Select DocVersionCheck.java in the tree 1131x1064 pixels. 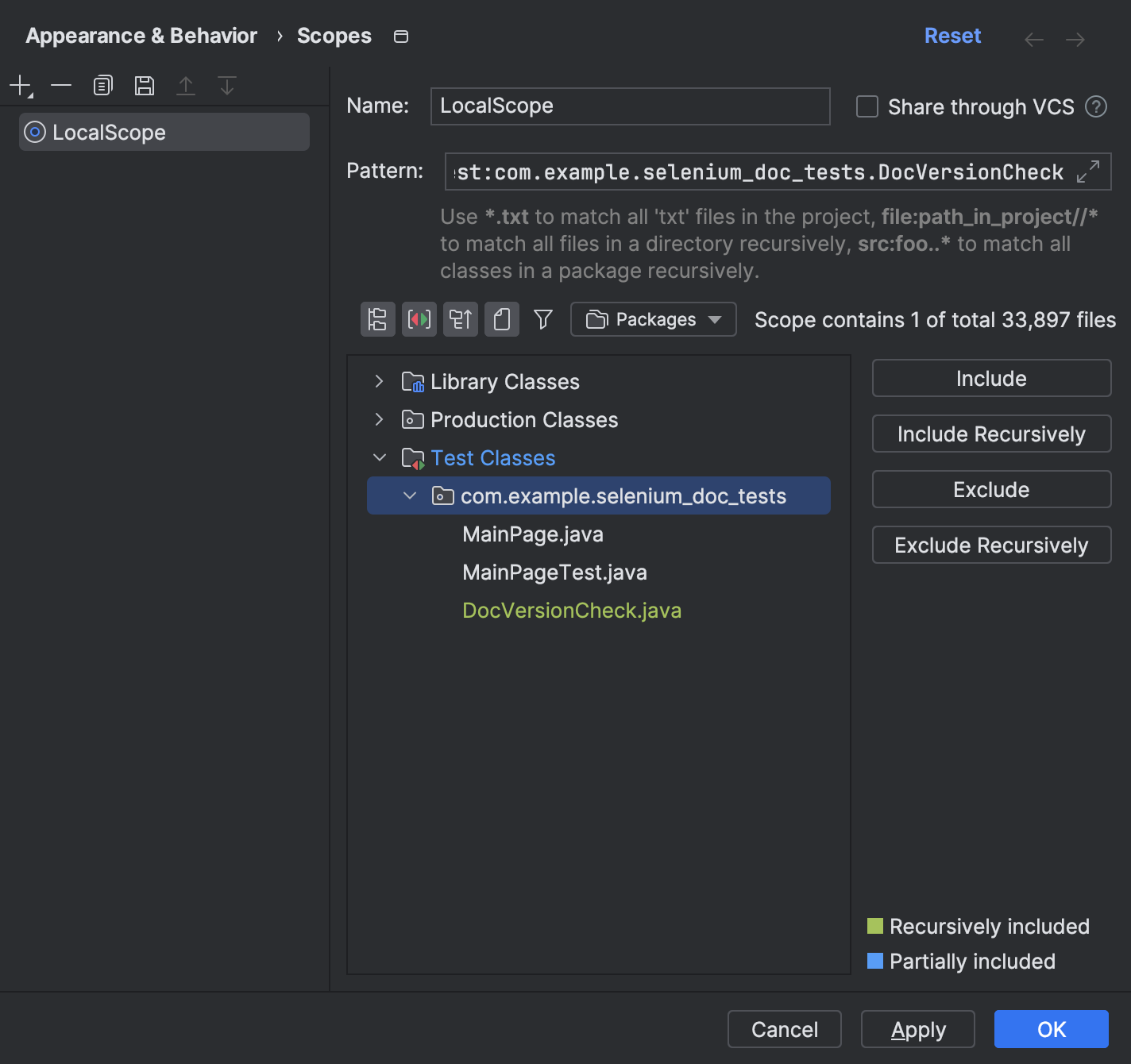pos(572,611)
